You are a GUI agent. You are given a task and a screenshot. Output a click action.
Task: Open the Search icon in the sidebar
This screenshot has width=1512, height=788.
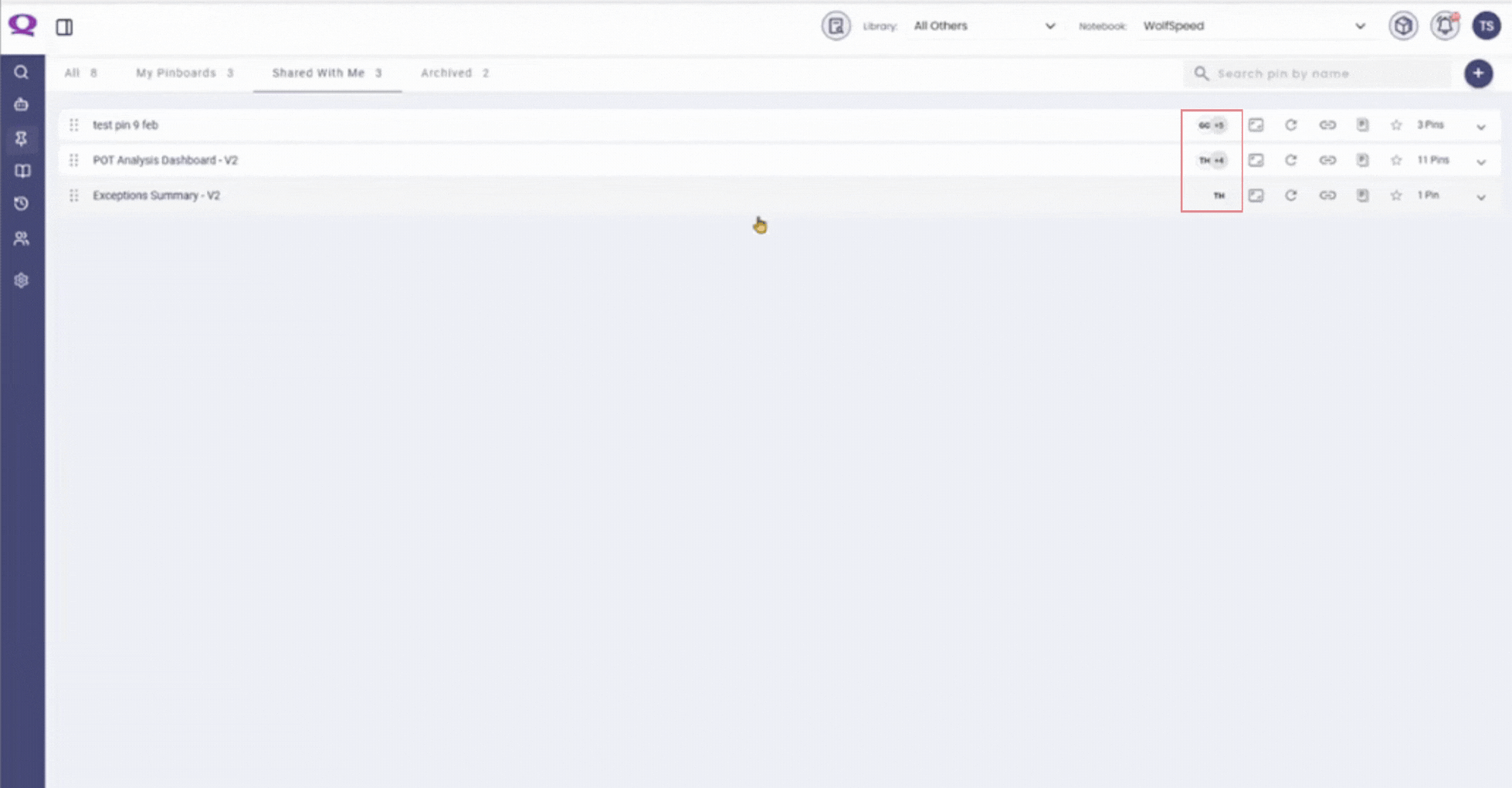(22, 72)
